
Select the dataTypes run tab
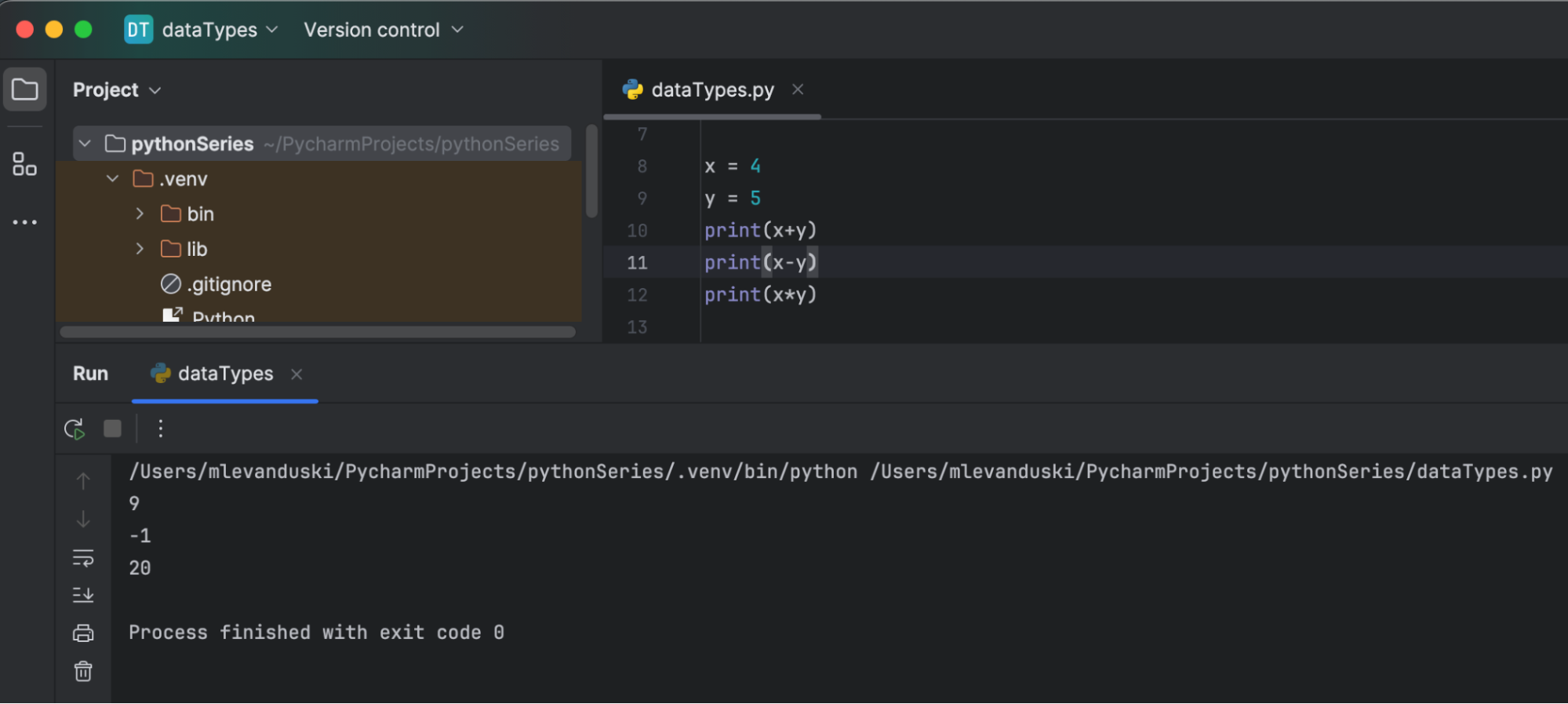225,373
